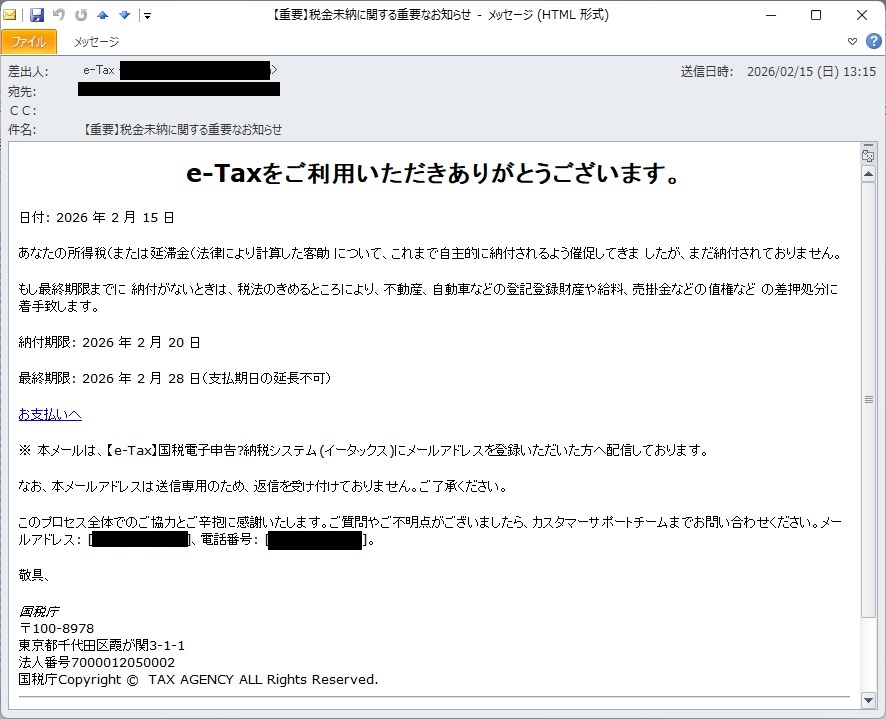Go to previous item with blue up arrow
The image size is (886, 719).
(103, 15)
